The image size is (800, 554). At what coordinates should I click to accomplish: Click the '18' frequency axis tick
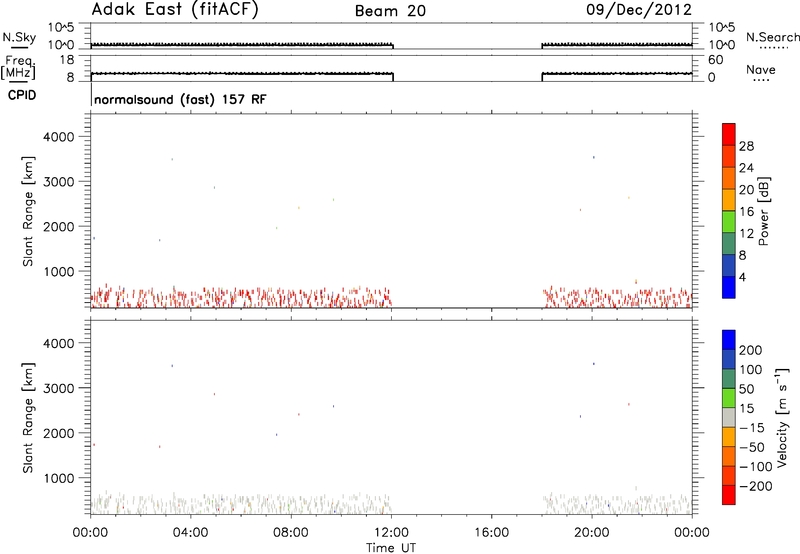pos(67,60)
